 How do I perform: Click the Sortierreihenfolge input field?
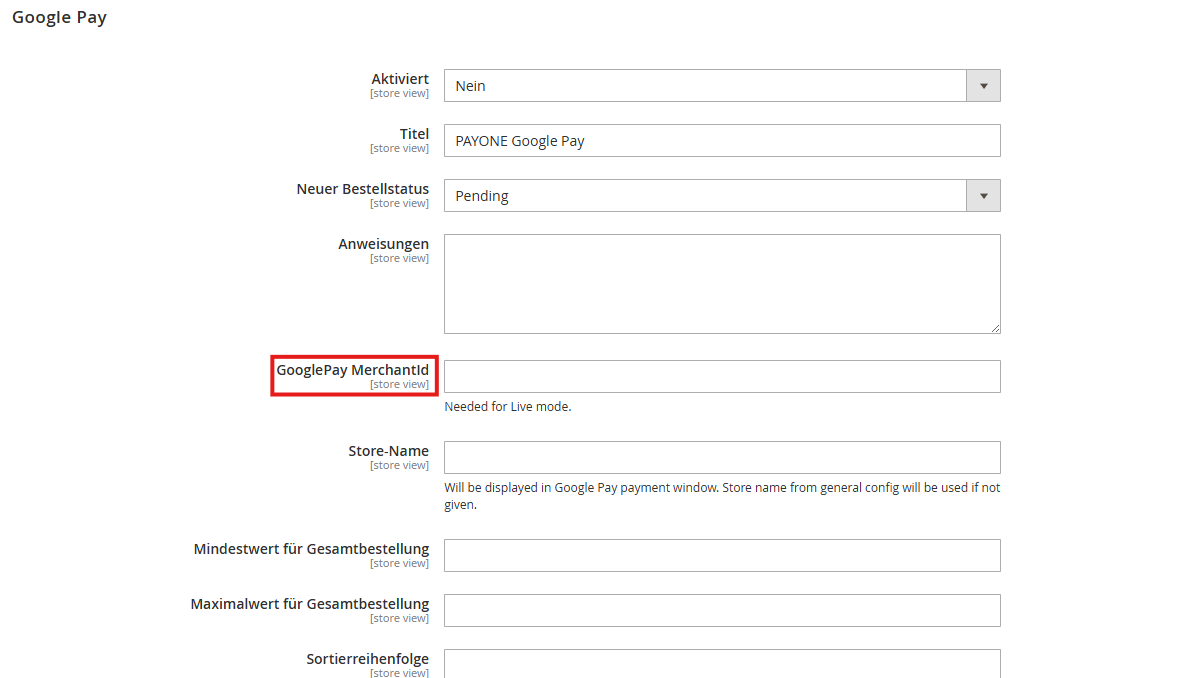click(722, 664)
